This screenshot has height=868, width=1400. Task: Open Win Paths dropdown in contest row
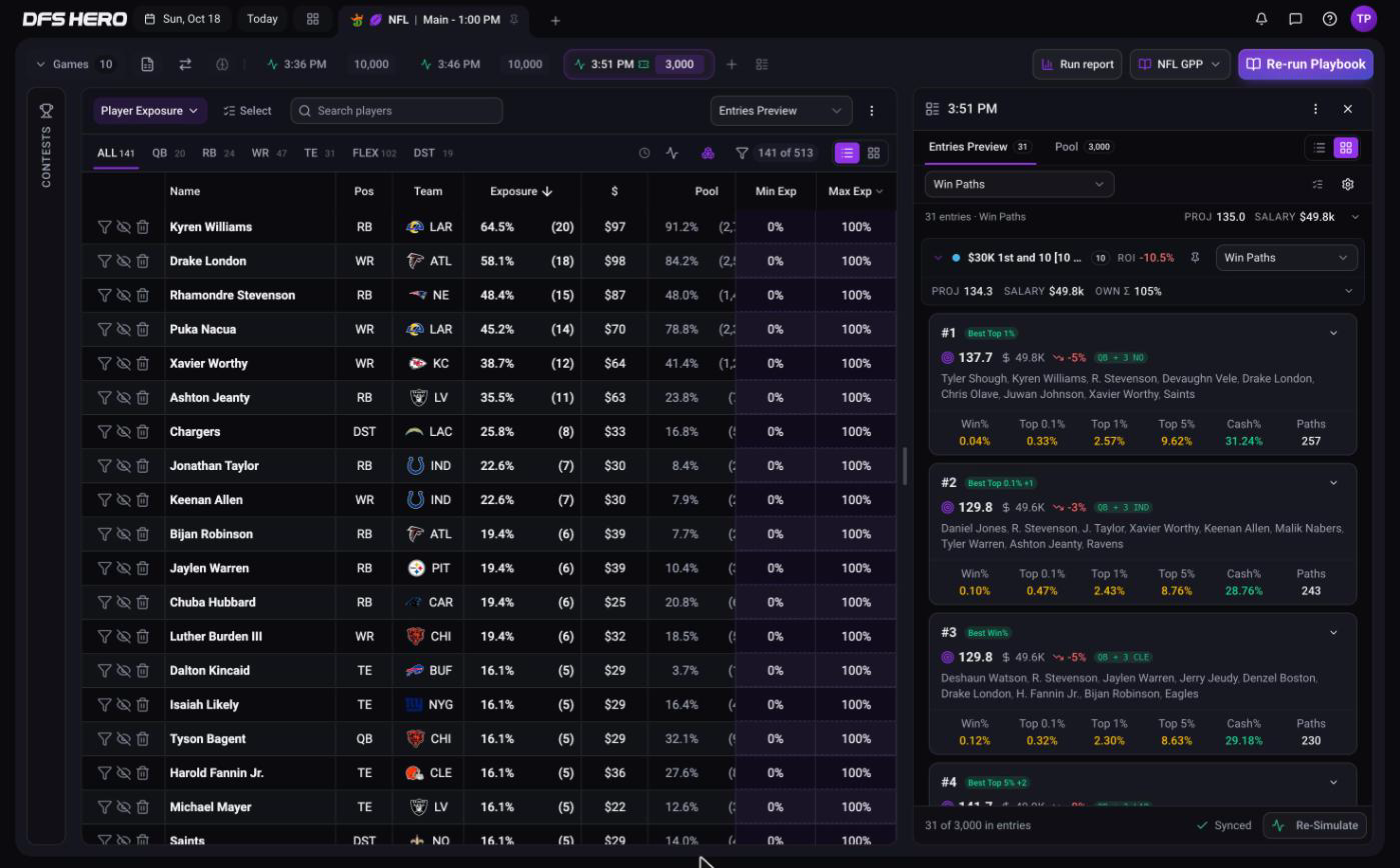(x=1286, y=258)
